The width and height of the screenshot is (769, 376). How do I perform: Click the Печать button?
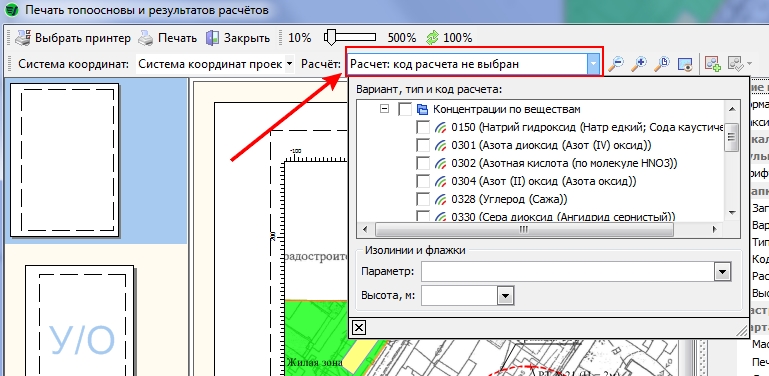point(167,38)
